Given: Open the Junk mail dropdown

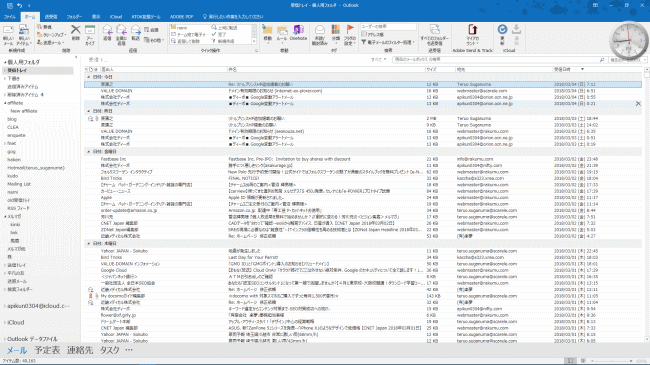Looking at the screenshot, I should [x=50, y=42].
